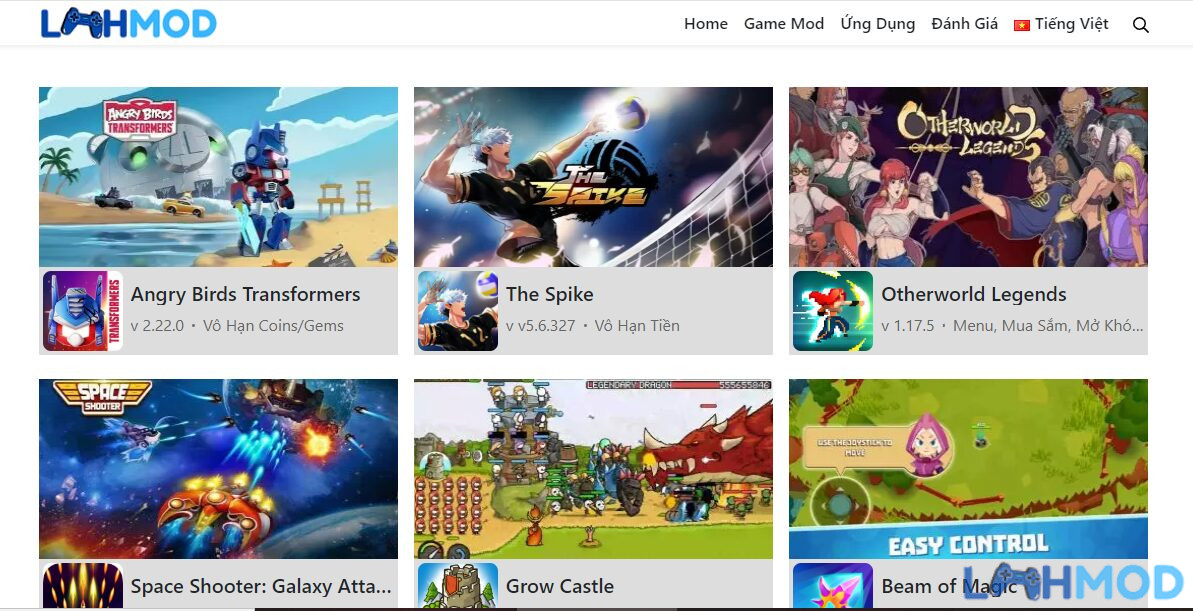Open the Ứng Dụng menu

tap(877, 24)
